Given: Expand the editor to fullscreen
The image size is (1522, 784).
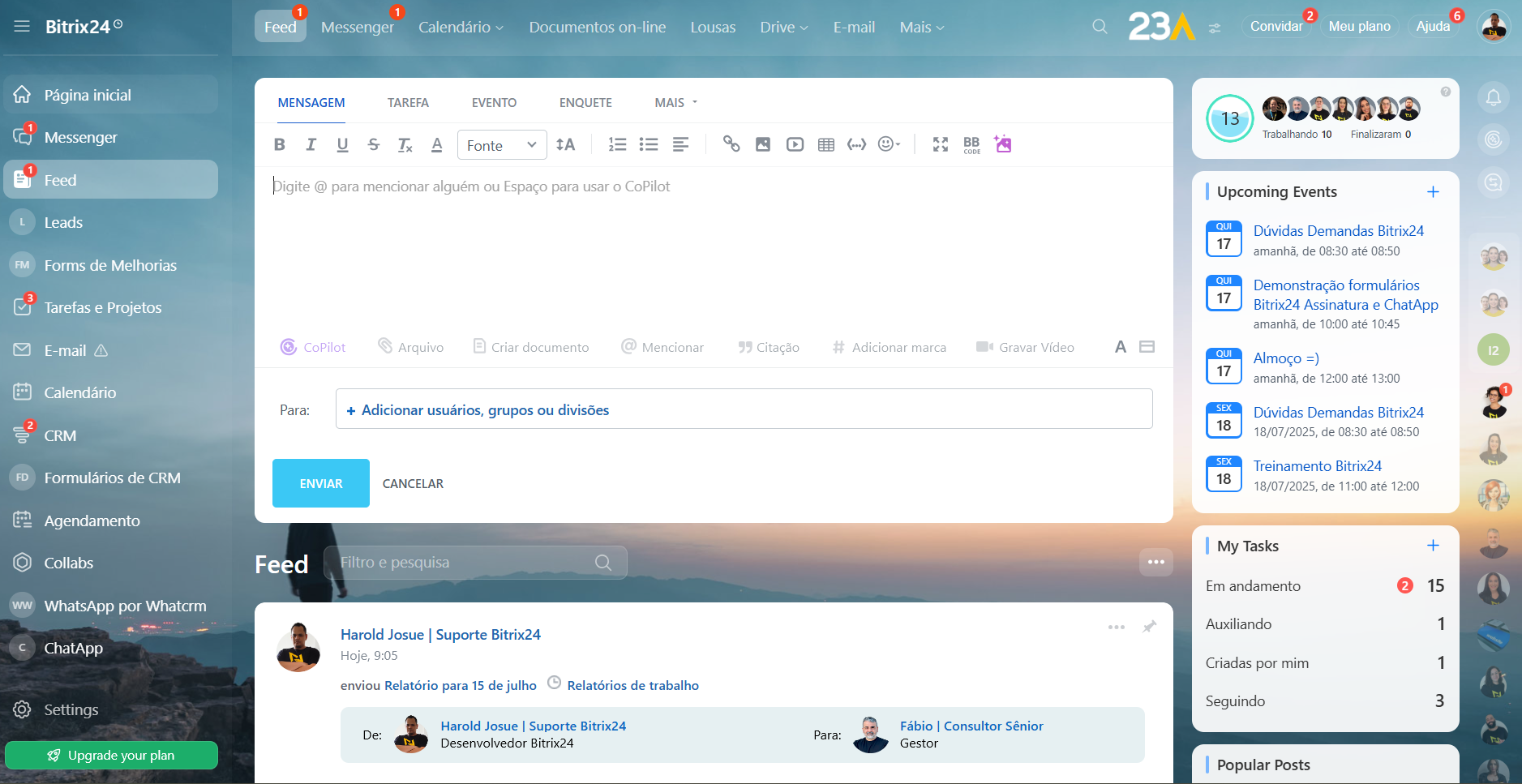Looking at the screenshot, I should point(940,144).
